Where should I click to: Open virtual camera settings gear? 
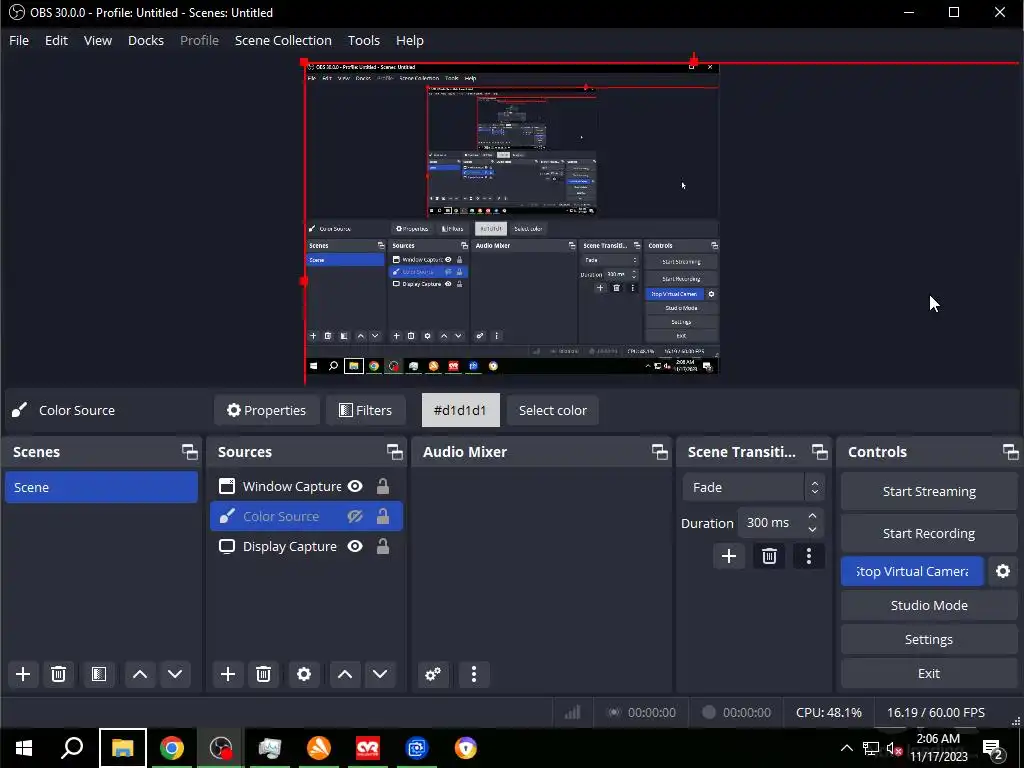tap(1003, 571)
